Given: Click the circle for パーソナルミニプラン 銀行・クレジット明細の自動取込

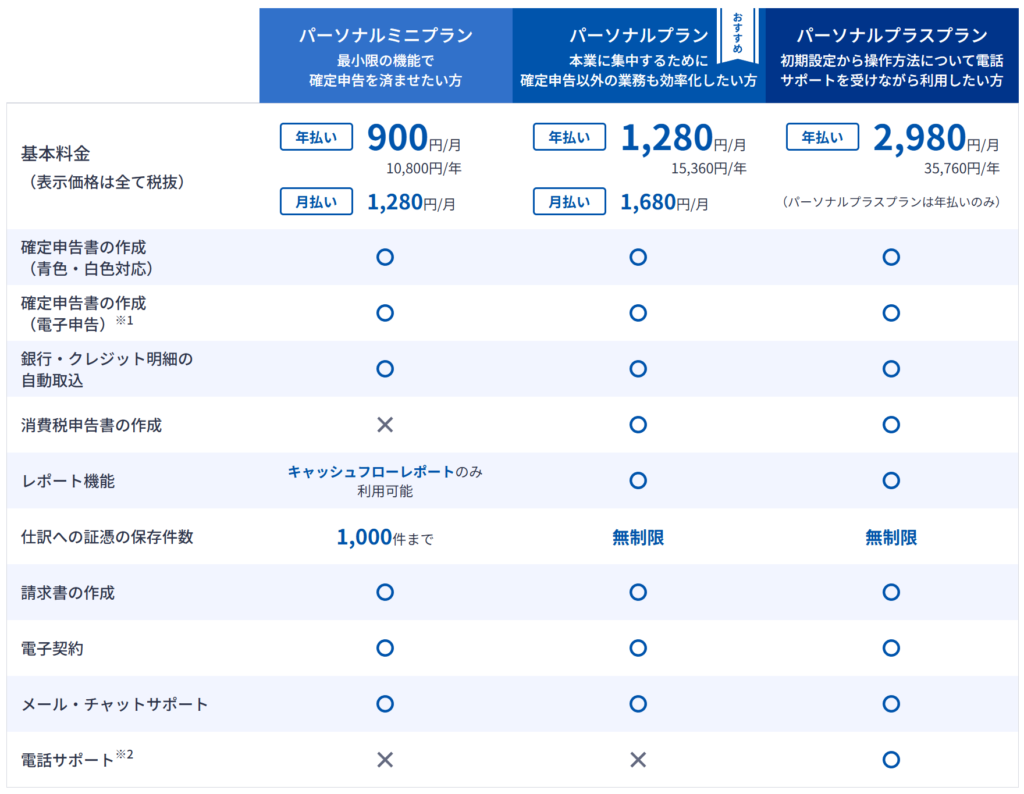Looking at the screenshot, I should [385, 369].
